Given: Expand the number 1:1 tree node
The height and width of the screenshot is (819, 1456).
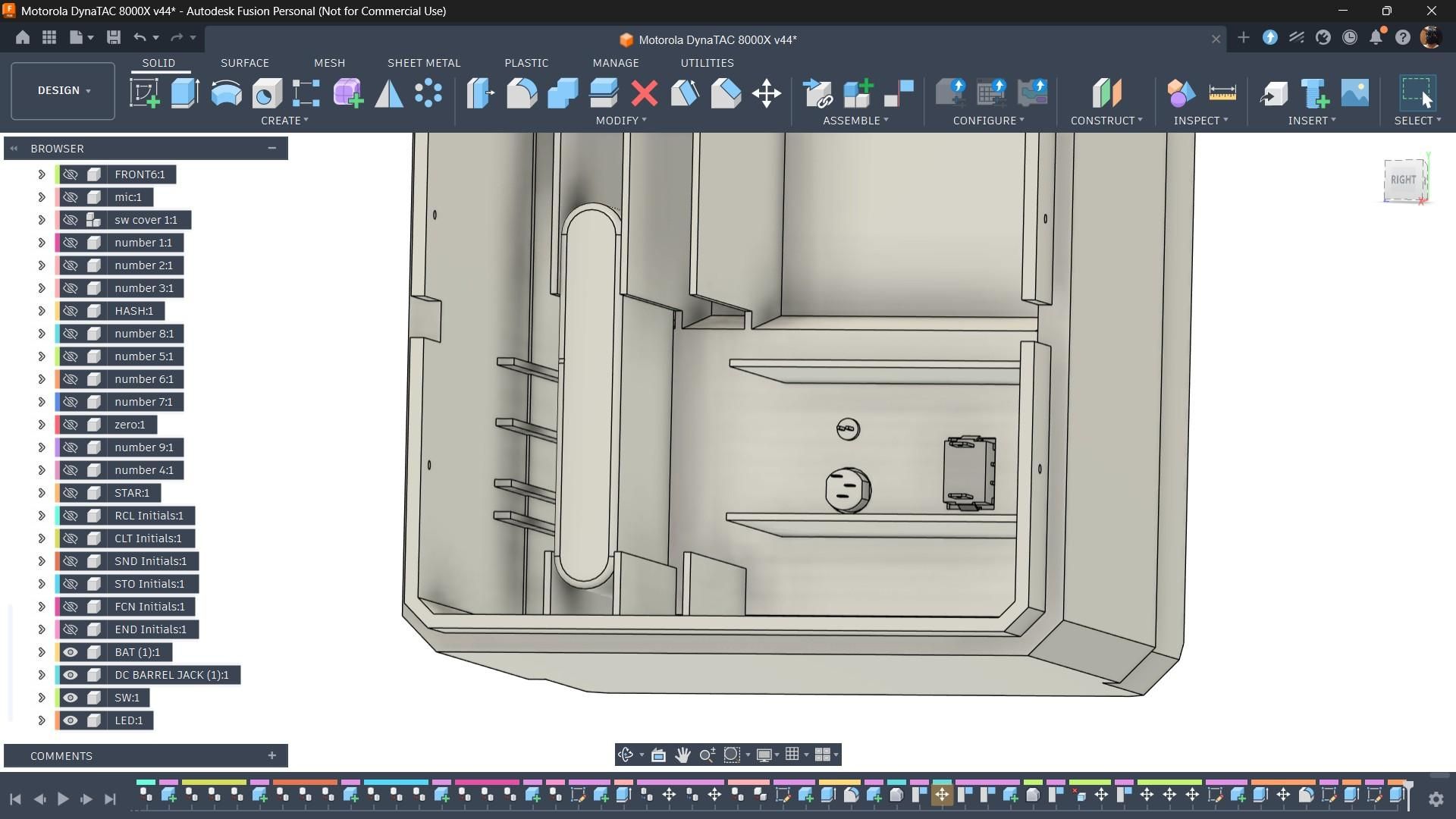Looking at the screenshot, I should (x=42, y=243).
